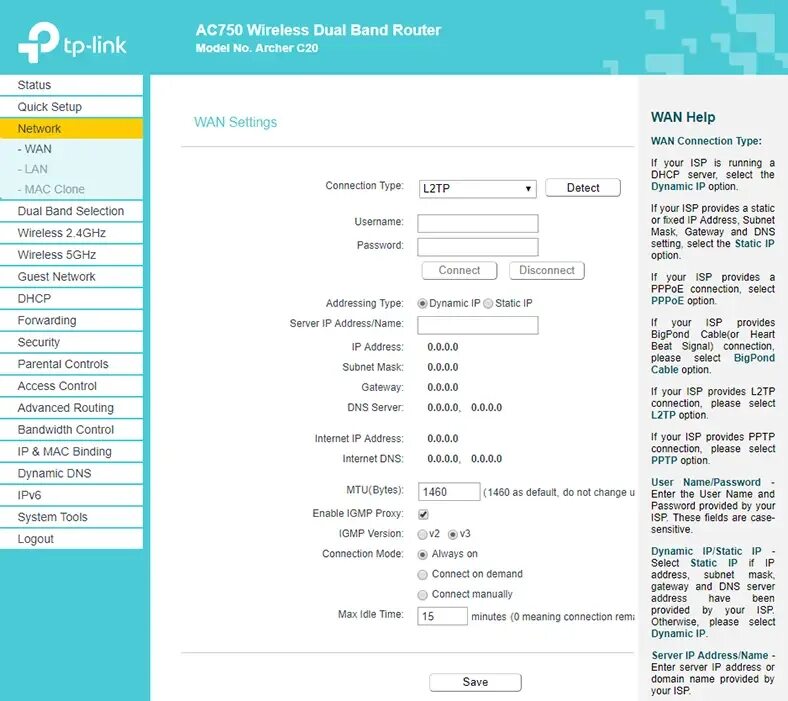
Task: Go to Dual Band Selection
Action: pyautogui.click(x=71, y=211)
